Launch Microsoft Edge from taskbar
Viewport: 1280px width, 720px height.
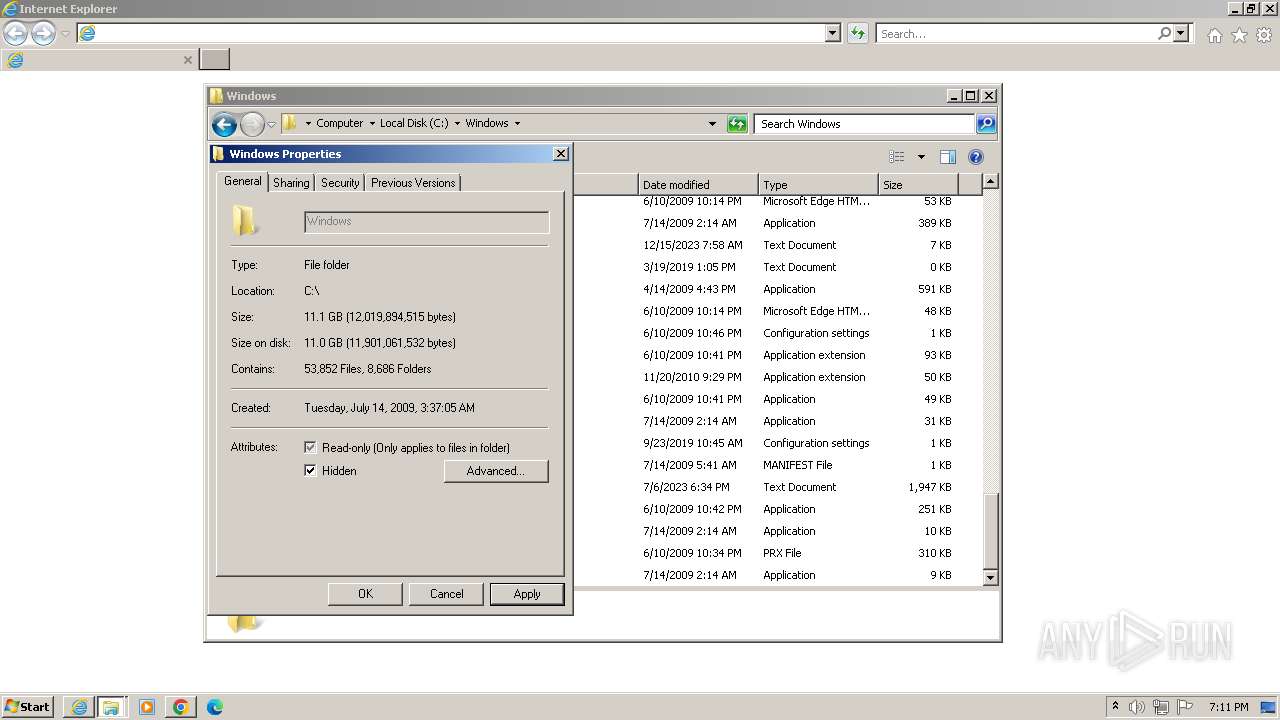pos(214,707)
